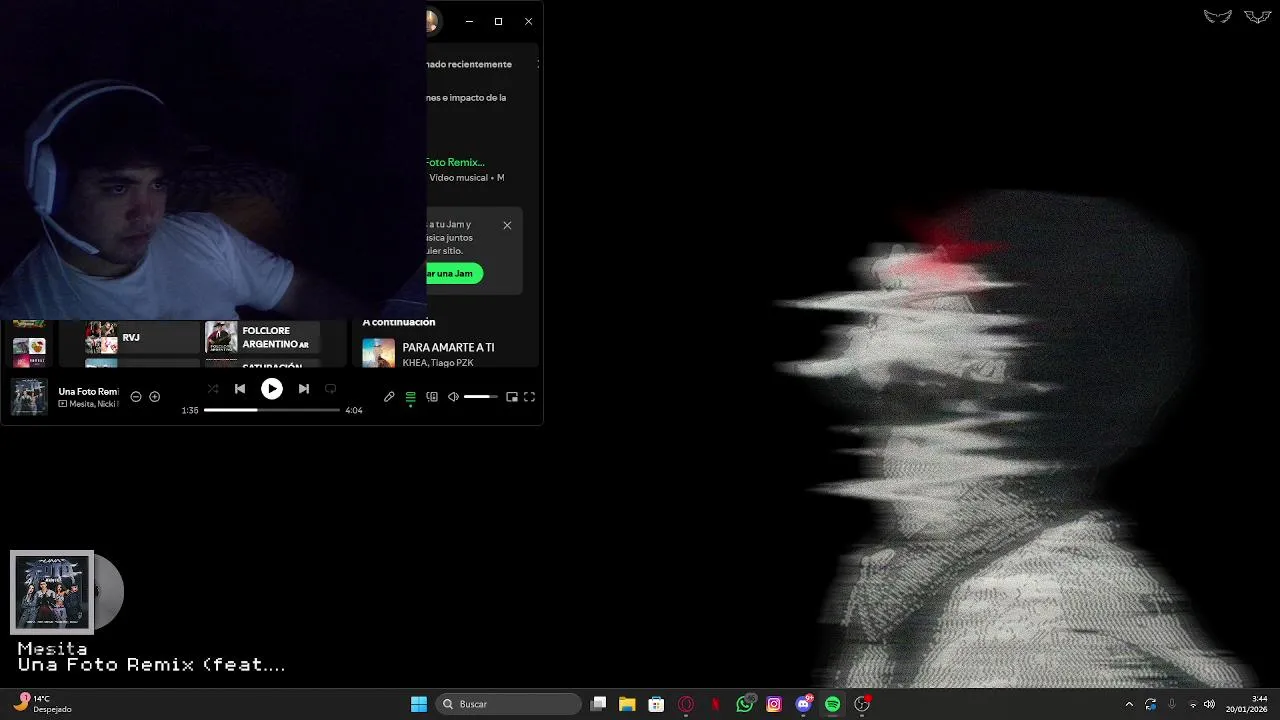Viewport: 1280px width, 720px height.
Task: Mute the Spotify volume speaker icon
Action: click(x=453, y=397)
